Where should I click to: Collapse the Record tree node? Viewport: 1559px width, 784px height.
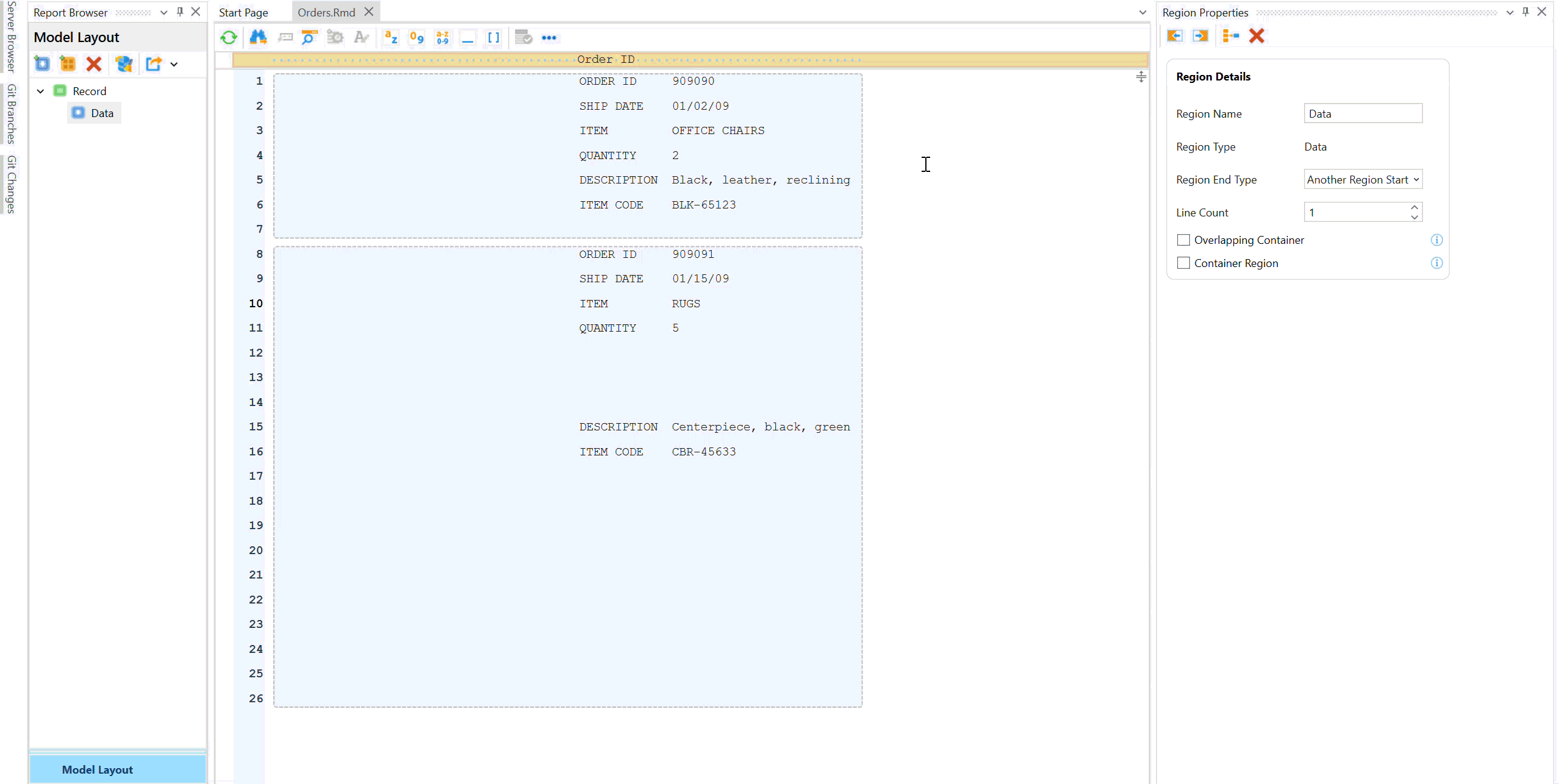pos(40,91)
